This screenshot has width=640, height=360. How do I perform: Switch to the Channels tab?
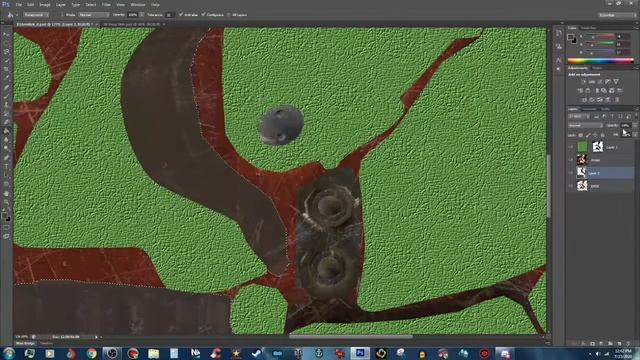click(589, 109)
